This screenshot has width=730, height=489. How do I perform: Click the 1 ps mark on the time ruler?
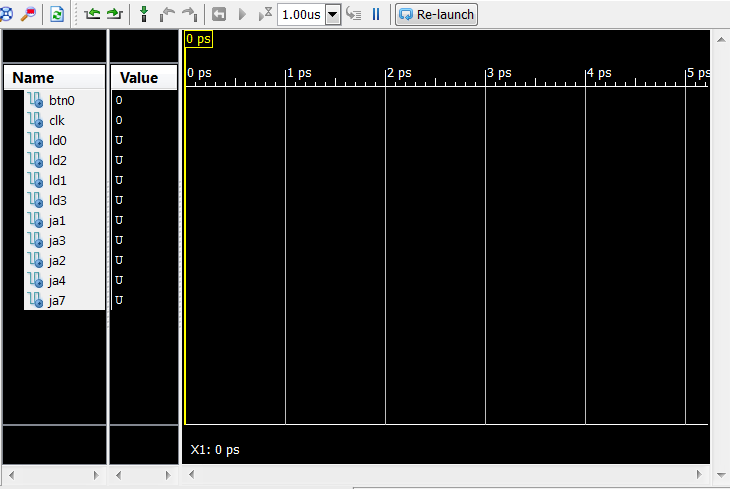(x=299, y=73)
